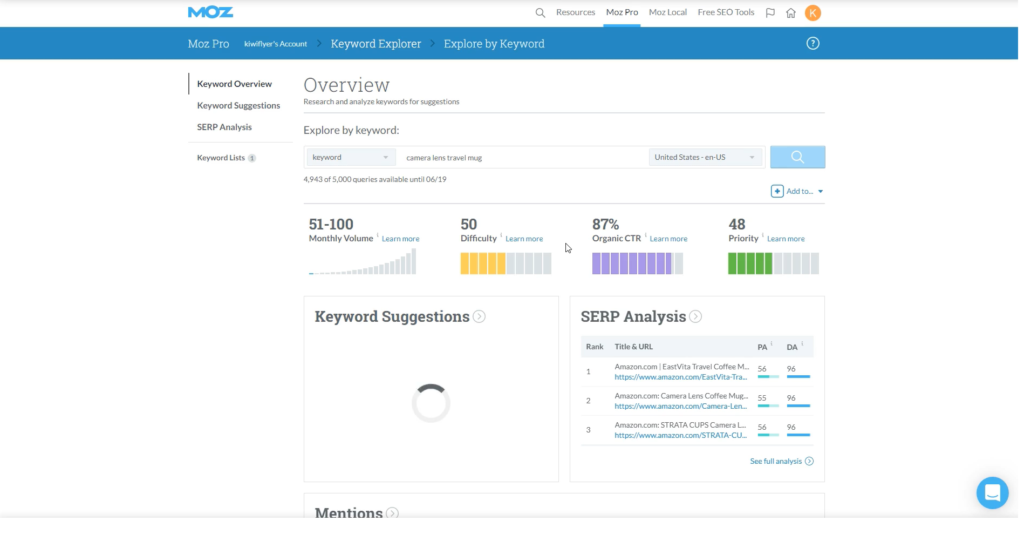Click the Keyword Suggestions heading
1024x541 pixels.
coord(392,316)
